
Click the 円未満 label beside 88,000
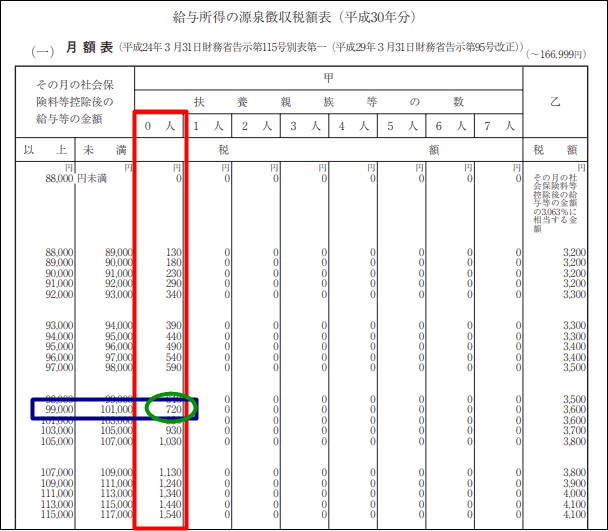click(92, 179)
